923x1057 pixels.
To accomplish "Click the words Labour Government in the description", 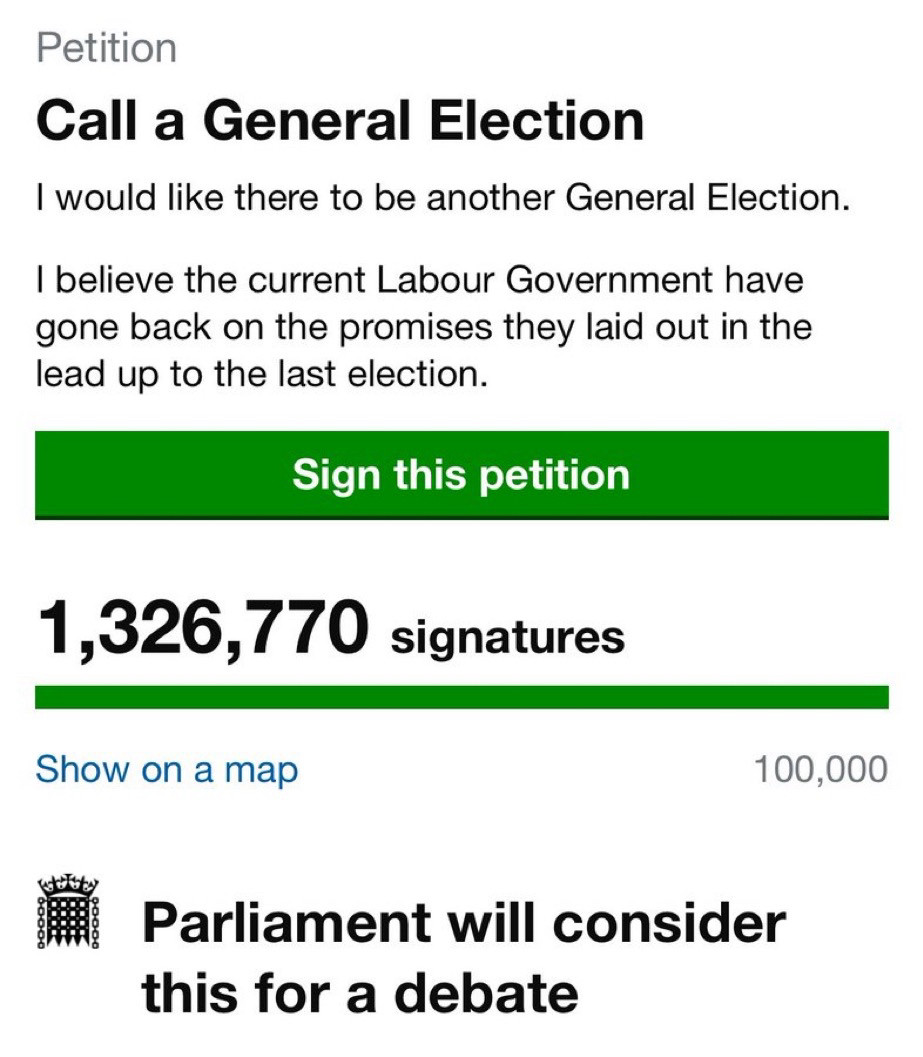I will 544,280.
